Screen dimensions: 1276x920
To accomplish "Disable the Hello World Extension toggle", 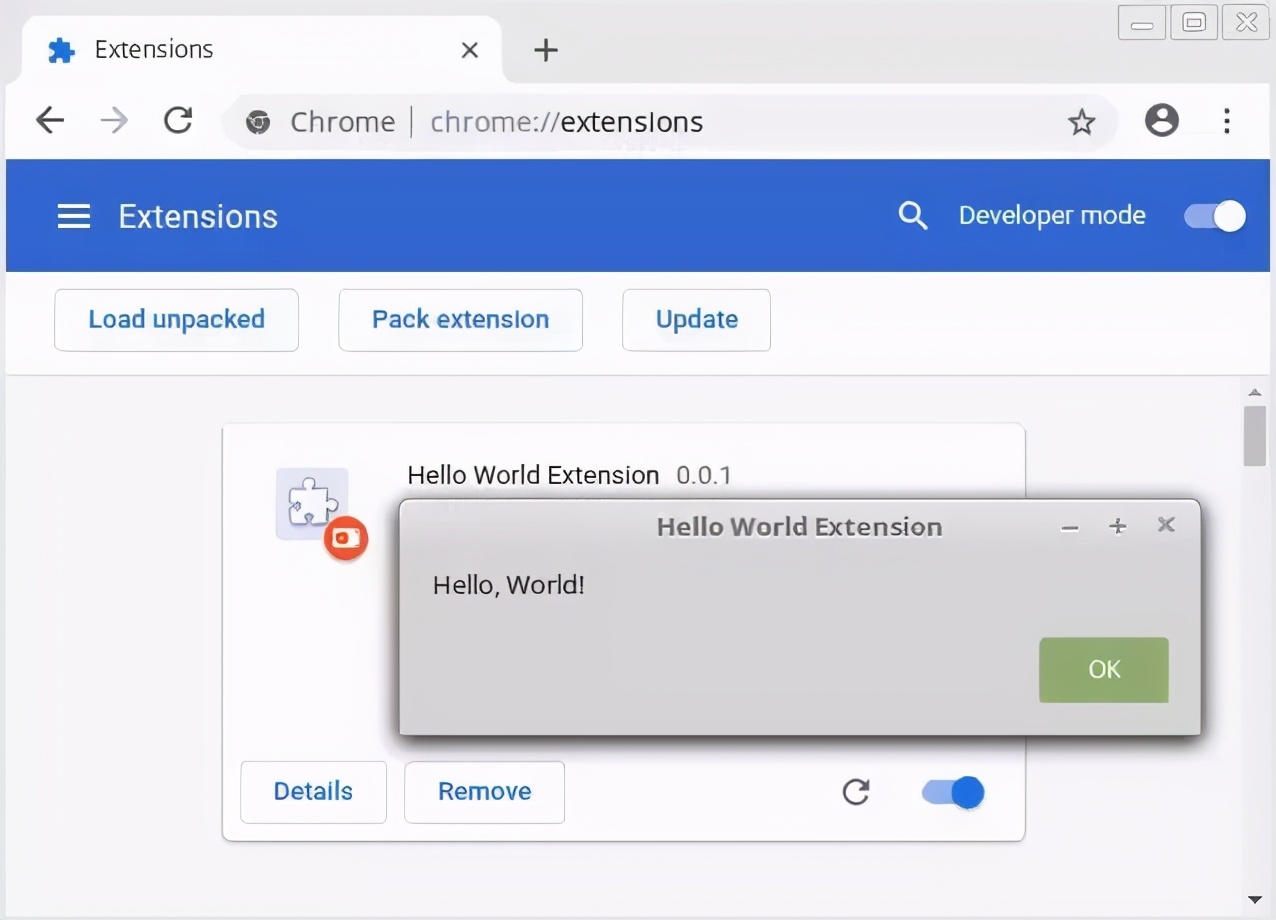I will point(953,792).
